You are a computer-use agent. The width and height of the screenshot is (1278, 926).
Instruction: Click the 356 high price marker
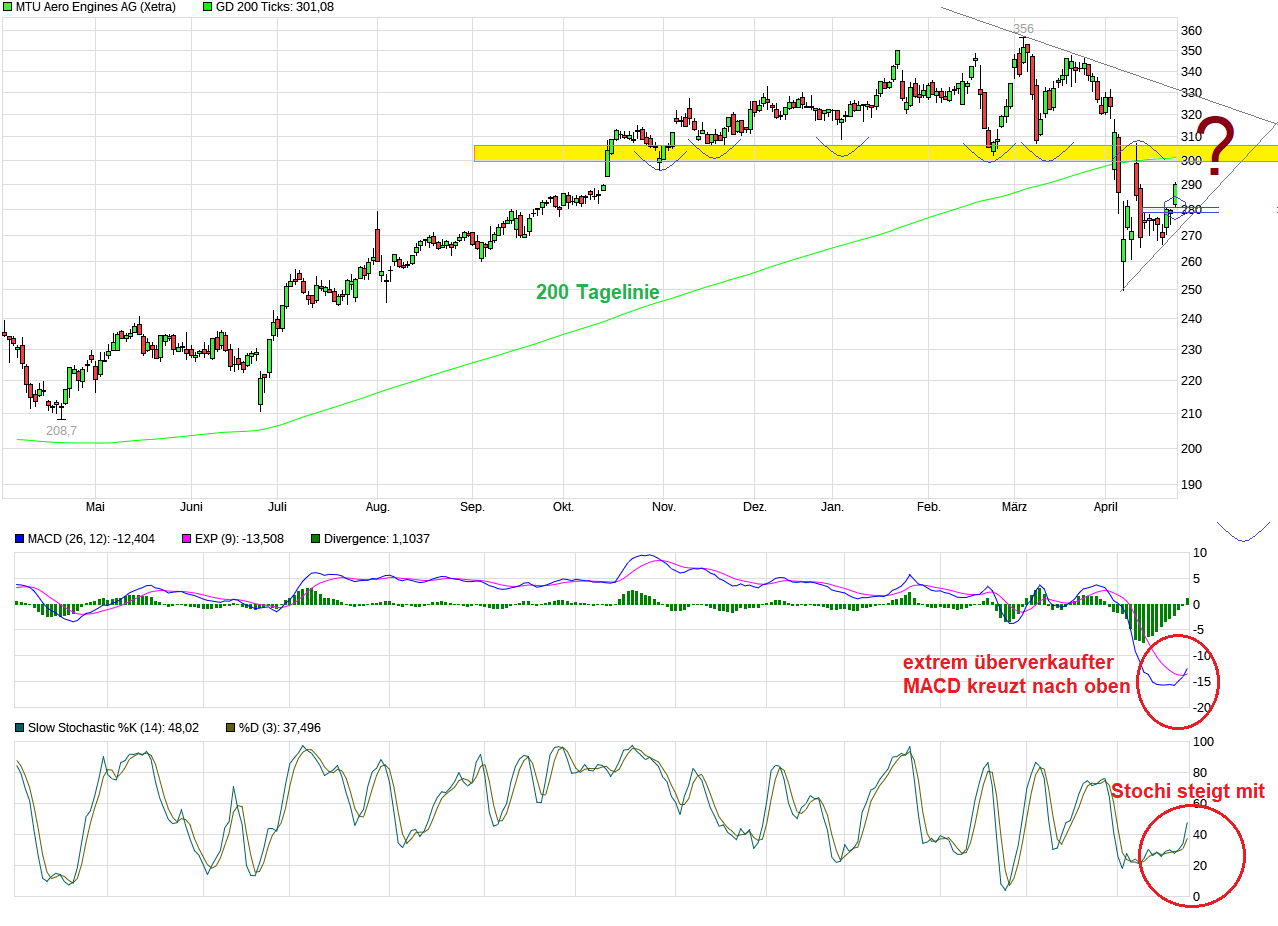pyautogui.click(x=1023, y=29)
